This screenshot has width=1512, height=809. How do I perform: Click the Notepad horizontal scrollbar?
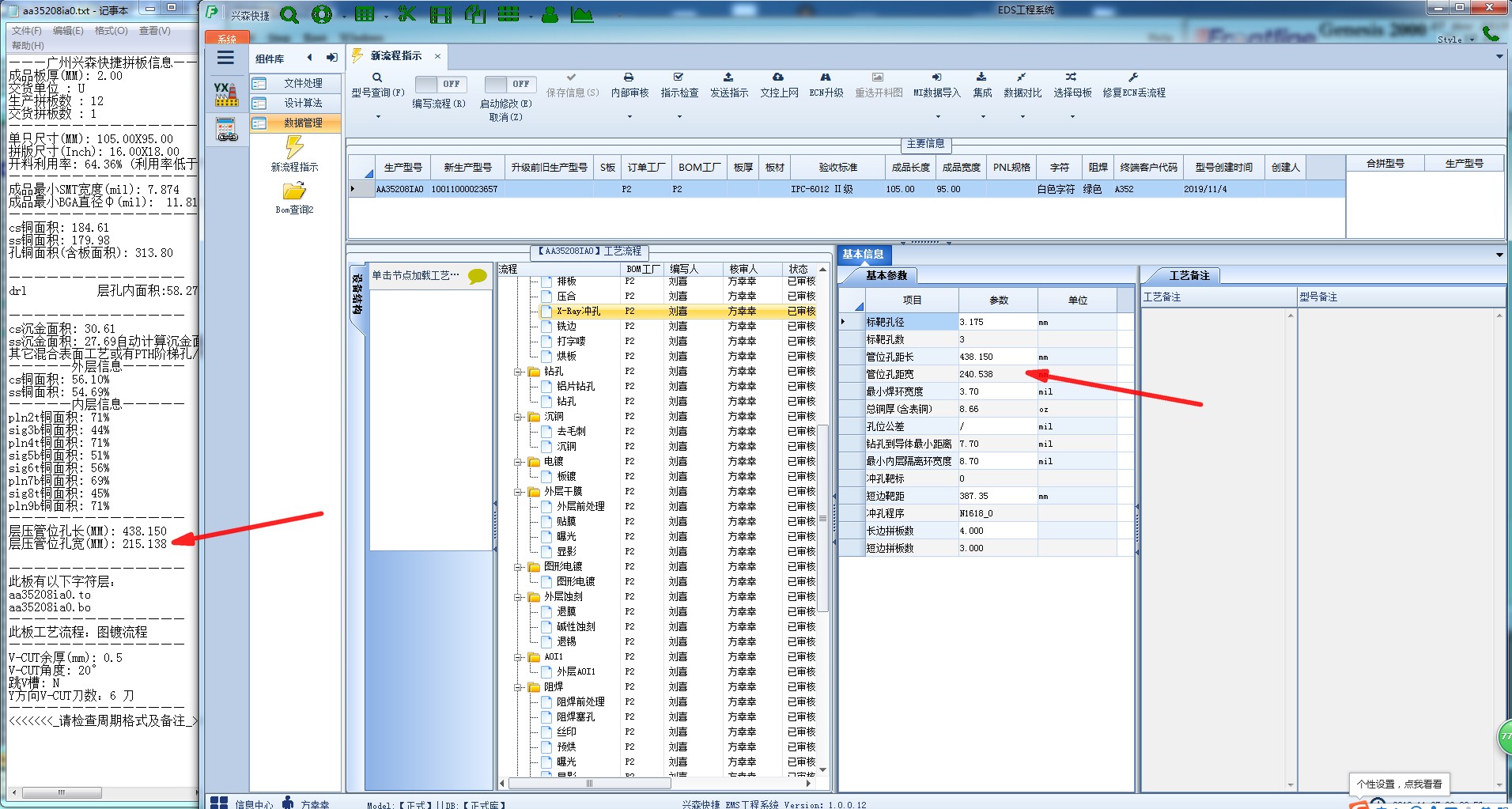coord(62,793)
